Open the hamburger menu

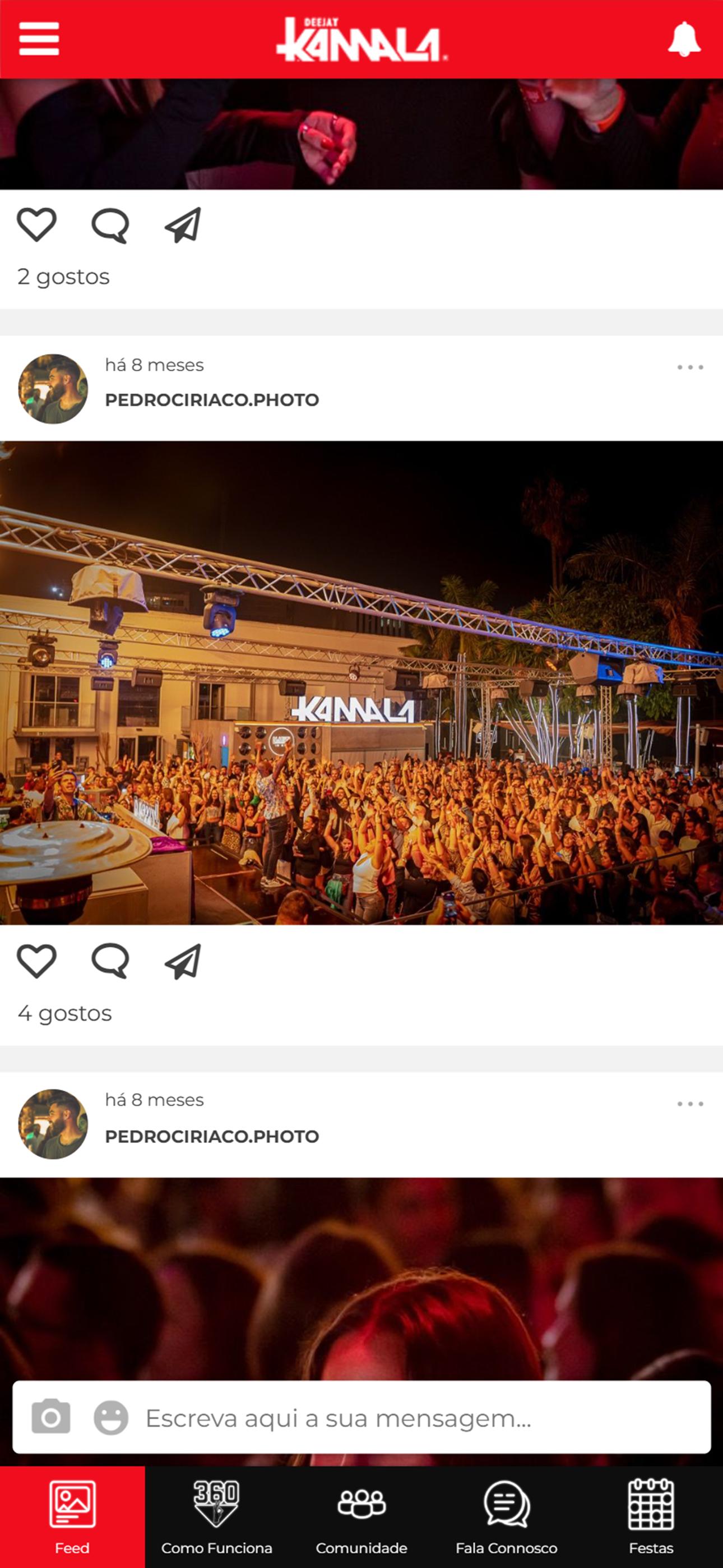point(39,39)
